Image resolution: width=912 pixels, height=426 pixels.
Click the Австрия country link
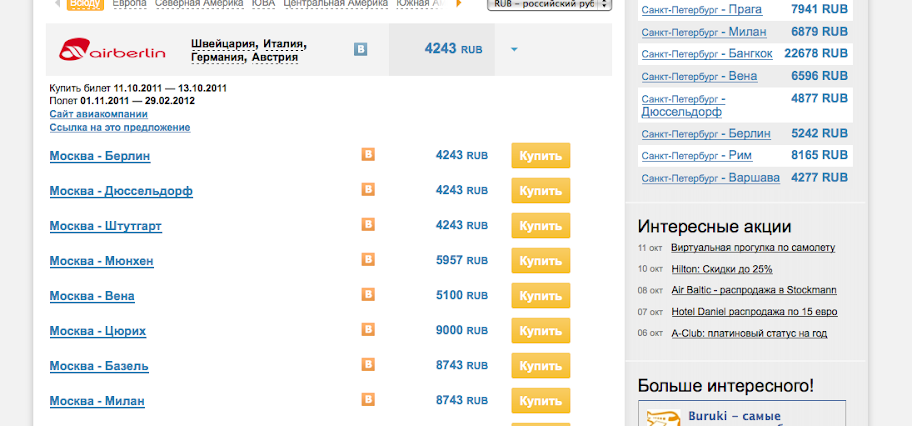point(275,58)
